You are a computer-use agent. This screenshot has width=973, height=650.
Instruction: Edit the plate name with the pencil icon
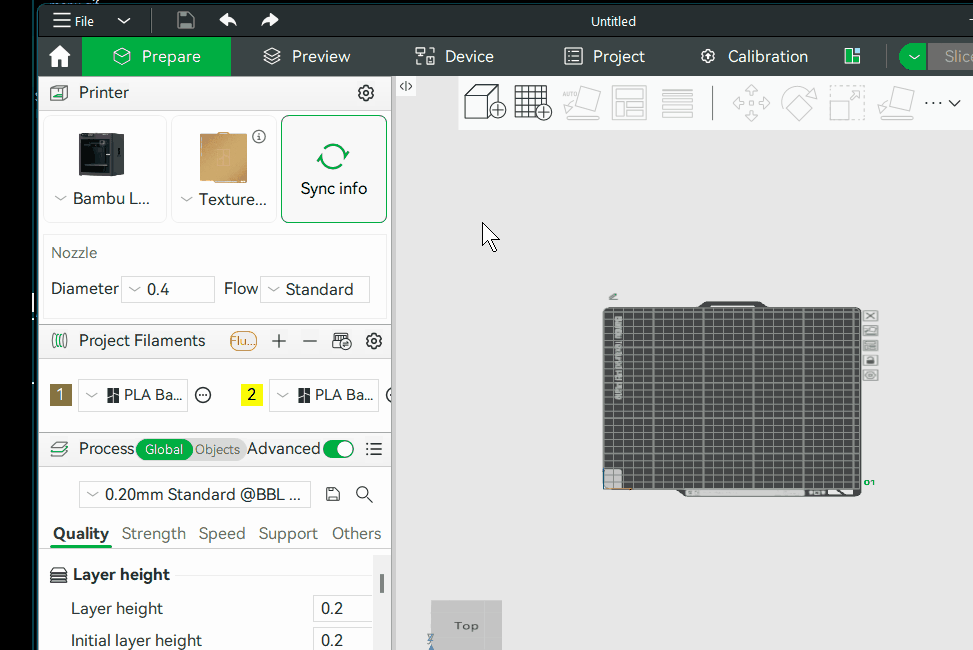pyautogui.click(x=613, y=297)
